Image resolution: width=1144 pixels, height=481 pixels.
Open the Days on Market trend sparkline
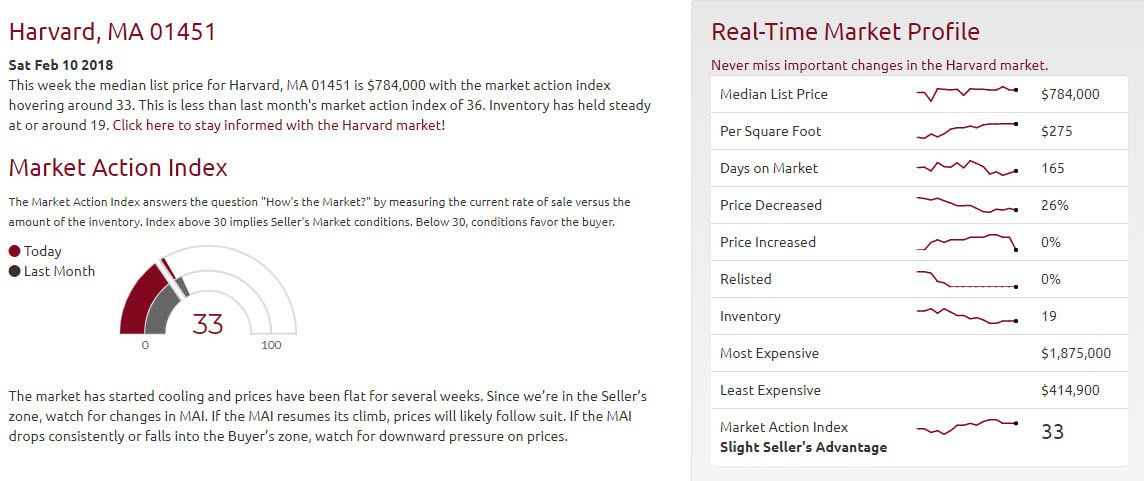967,168
